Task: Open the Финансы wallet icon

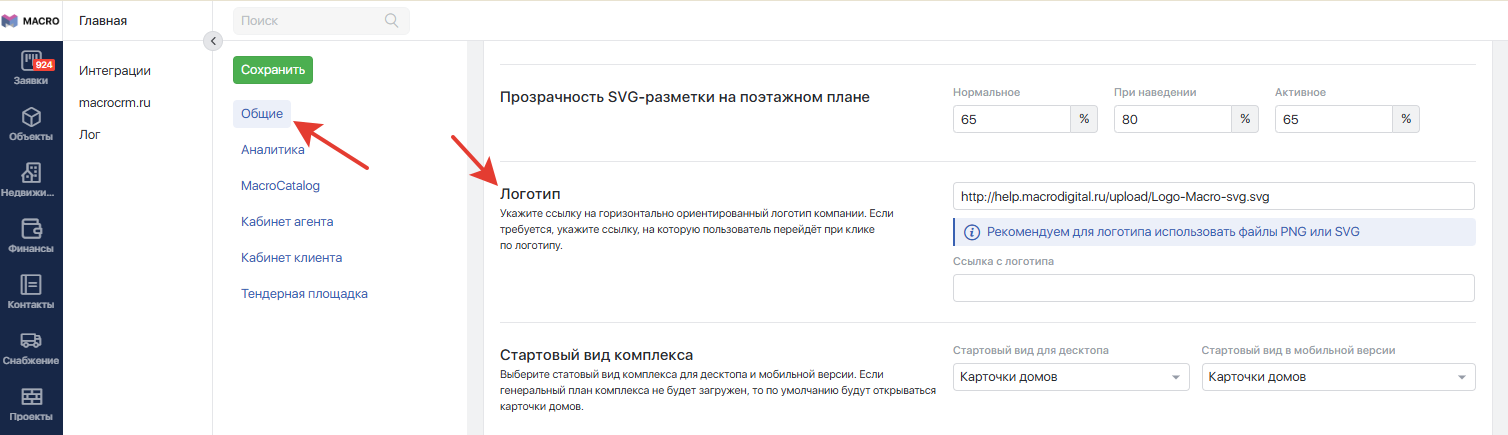Action: [31, 229]
